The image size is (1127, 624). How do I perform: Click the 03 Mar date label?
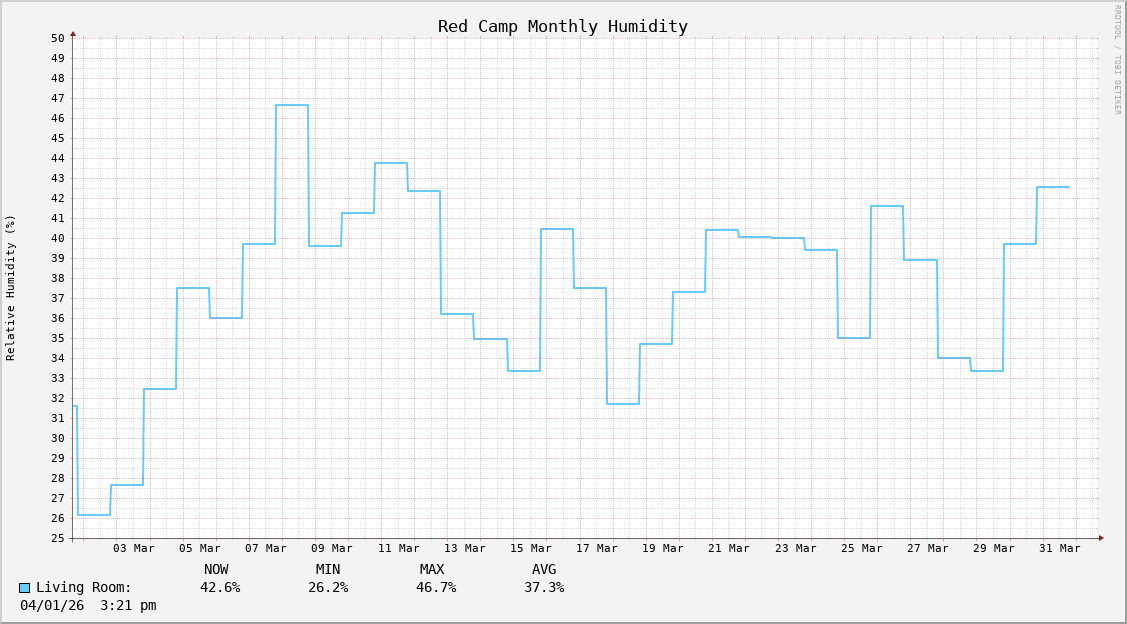tap(134, 548)
